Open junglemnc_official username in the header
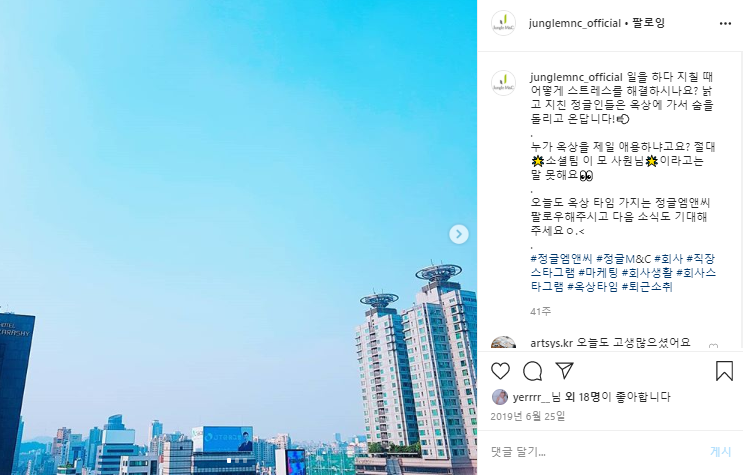The height and width of the screenshot is (475, 743). [575, 23]
